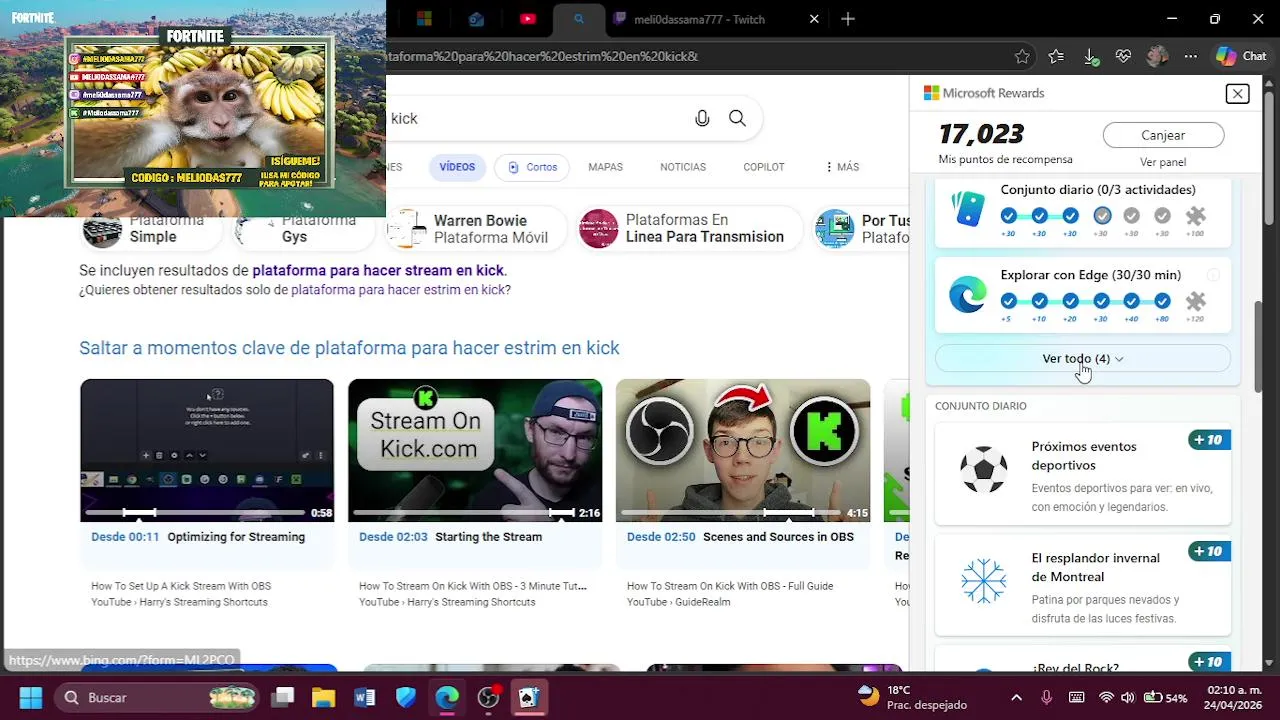Switch to the YouTube pinned tab
Image resolution: width=1280 pixels, height=720 pixels.
pyautogui.click(x=528, y=19)
